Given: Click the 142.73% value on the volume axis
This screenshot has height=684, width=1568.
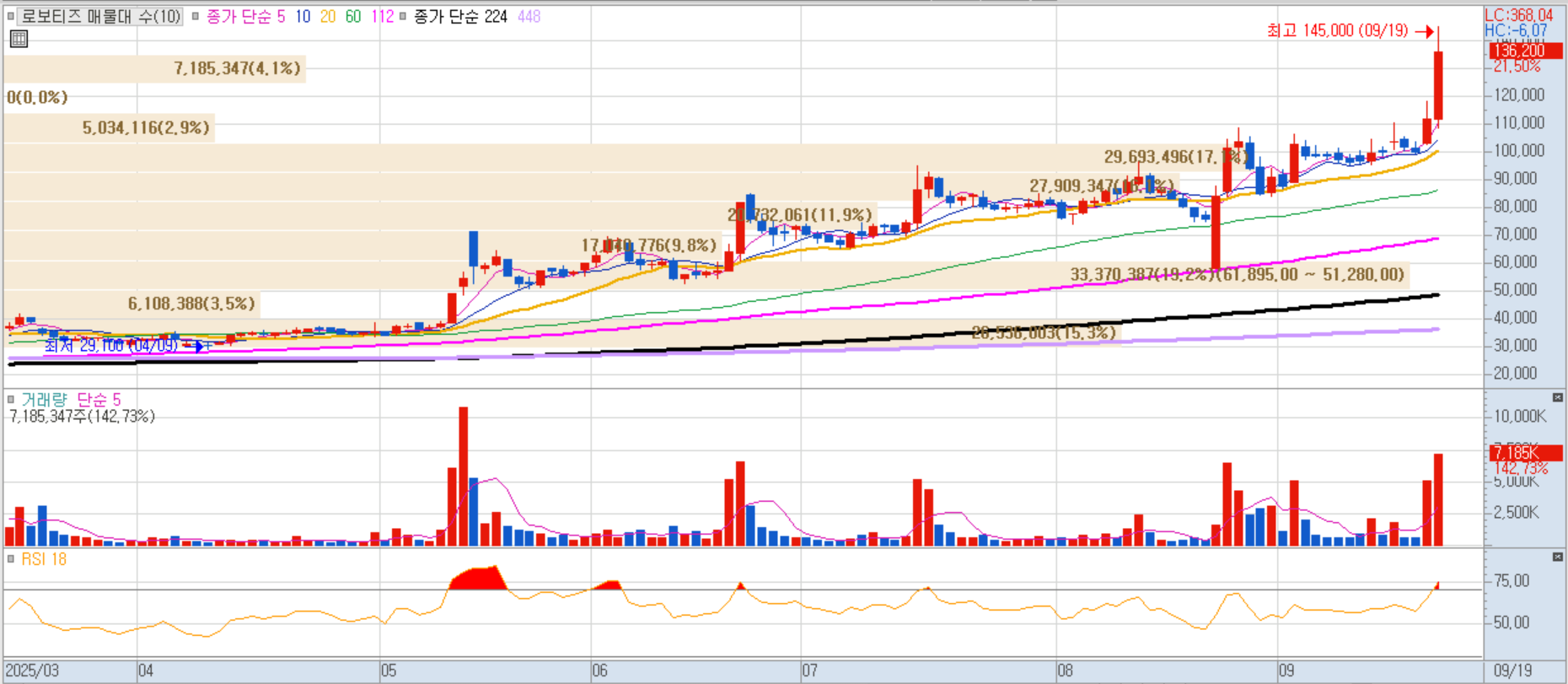Looking at the screenshot, I should point(1521,468).
